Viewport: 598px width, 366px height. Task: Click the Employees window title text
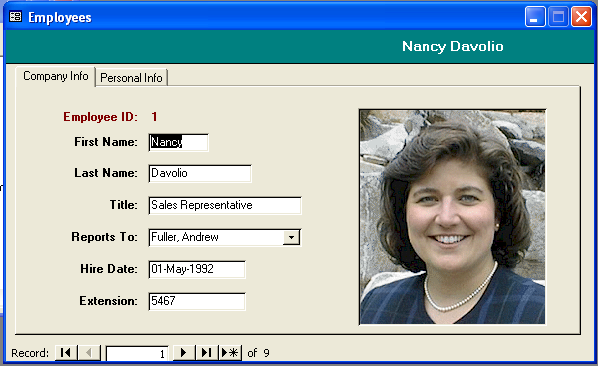pyautogui.click(x=60, y=18)
